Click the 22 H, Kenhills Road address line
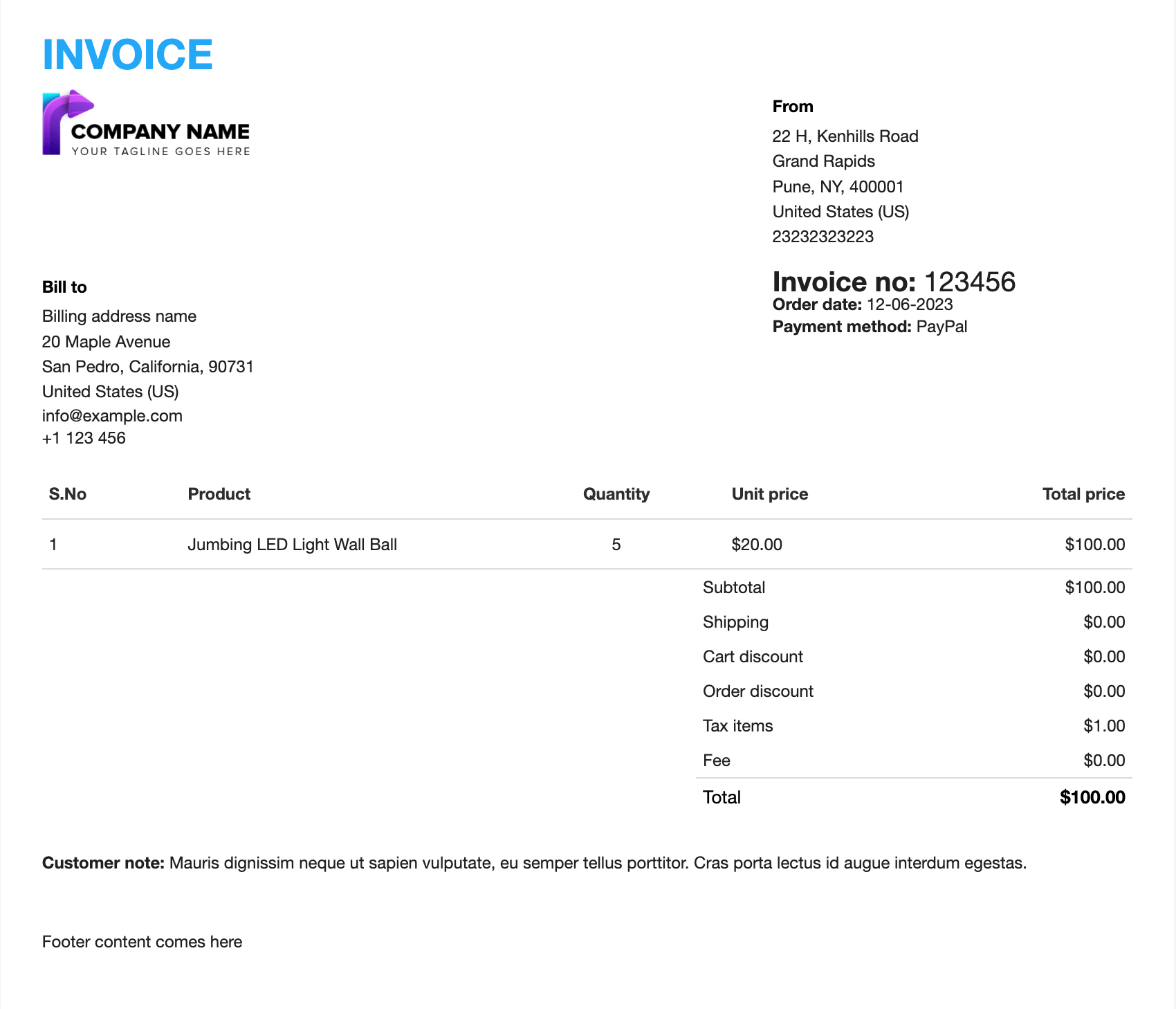 pyautogui.click(x=845, y=136)
